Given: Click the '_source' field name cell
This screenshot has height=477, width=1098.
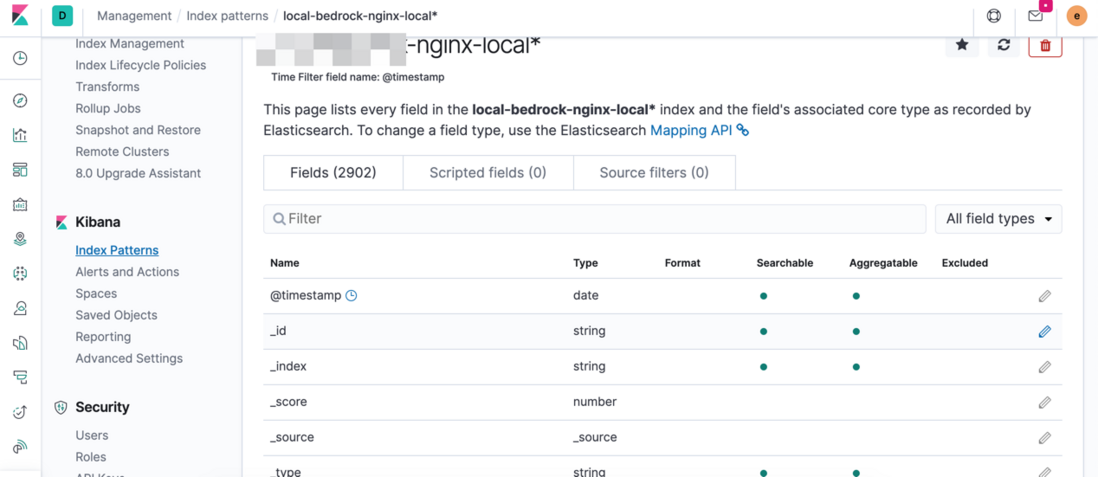Looking at the screenshot, I should [x=292, y=438].
